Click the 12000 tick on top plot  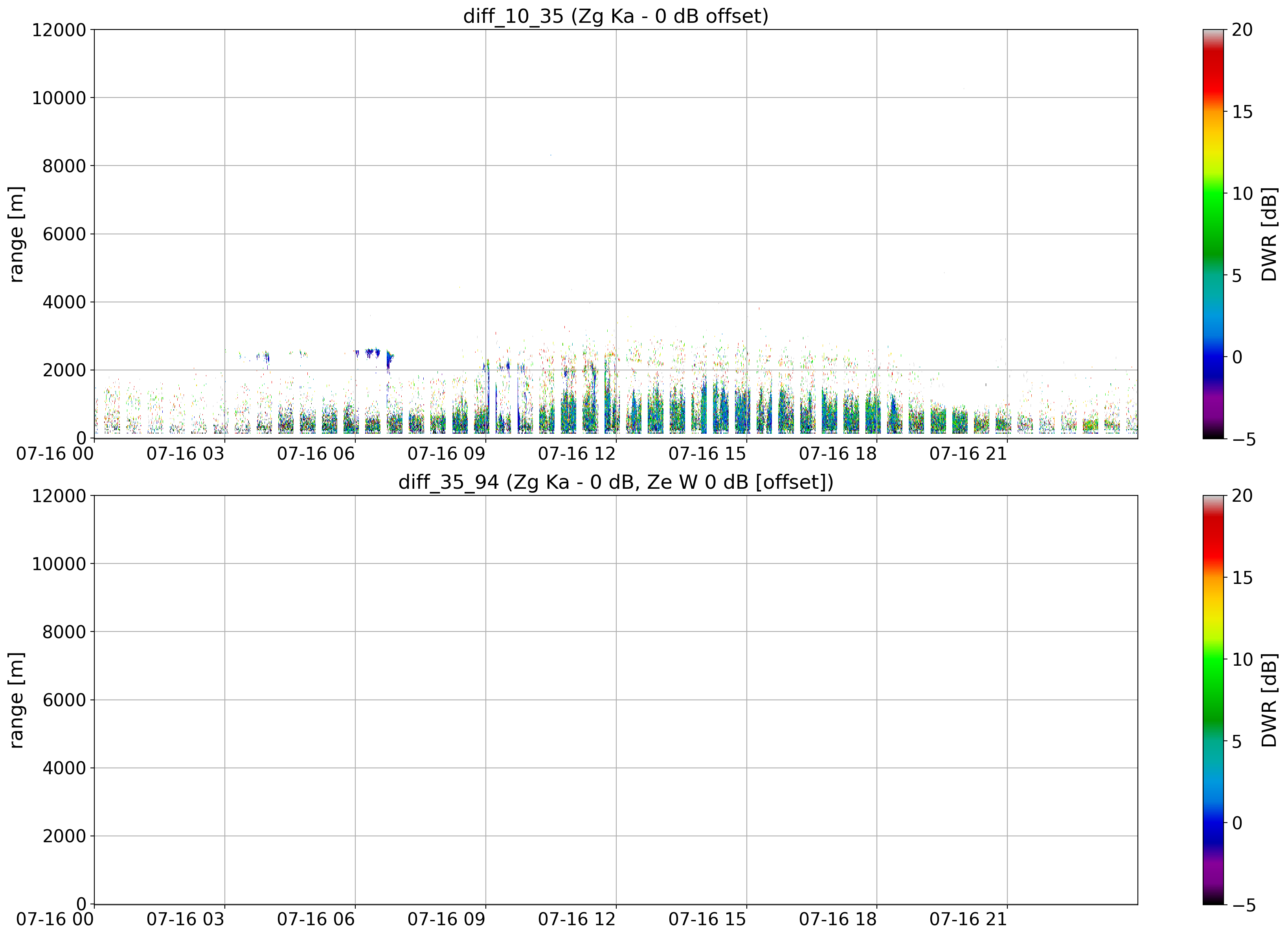point(59,29)
